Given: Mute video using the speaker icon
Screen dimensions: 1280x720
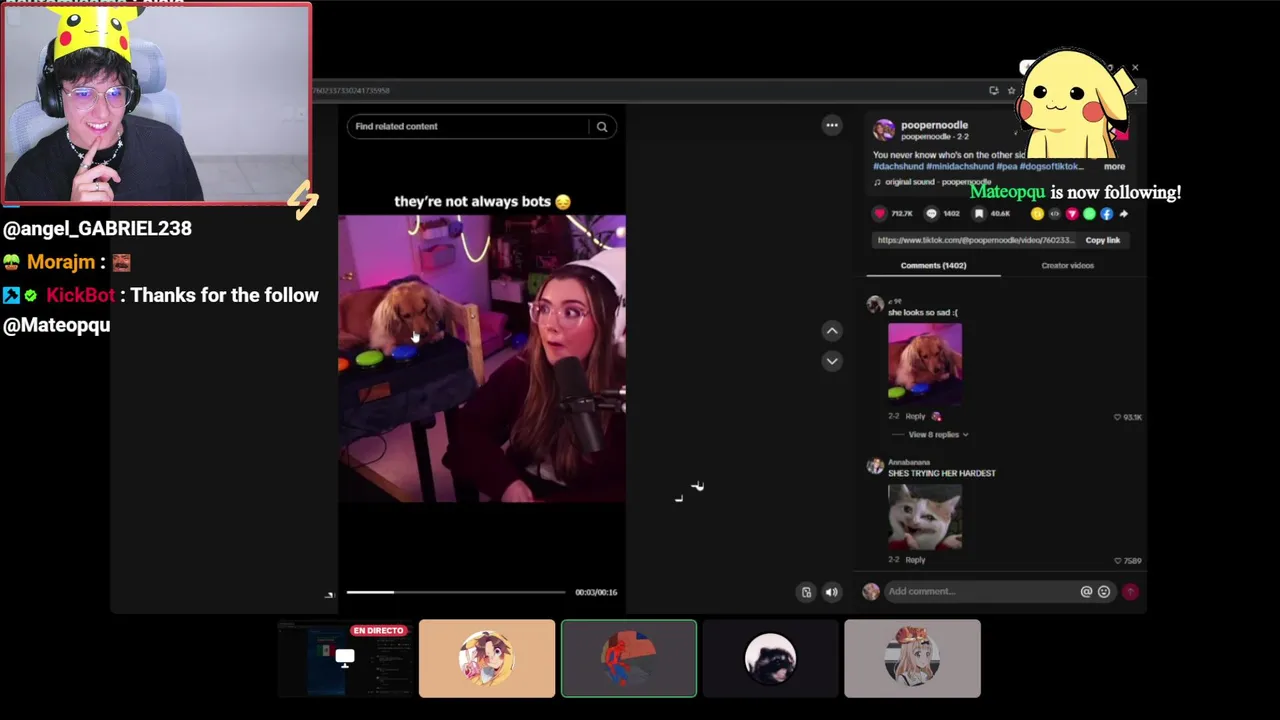Looking at the screenshot, I should pyautogui.click(x=831, y=592).
